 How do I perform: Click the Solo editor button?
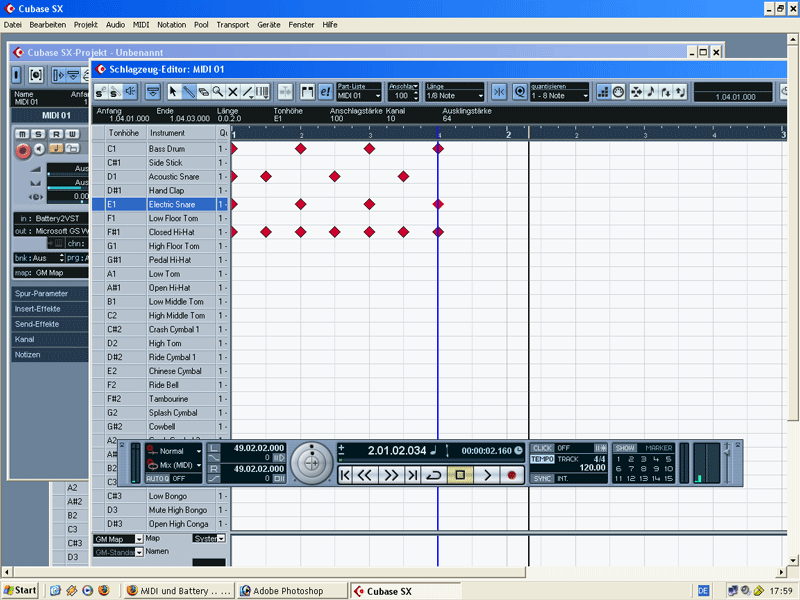pos(101,92)
